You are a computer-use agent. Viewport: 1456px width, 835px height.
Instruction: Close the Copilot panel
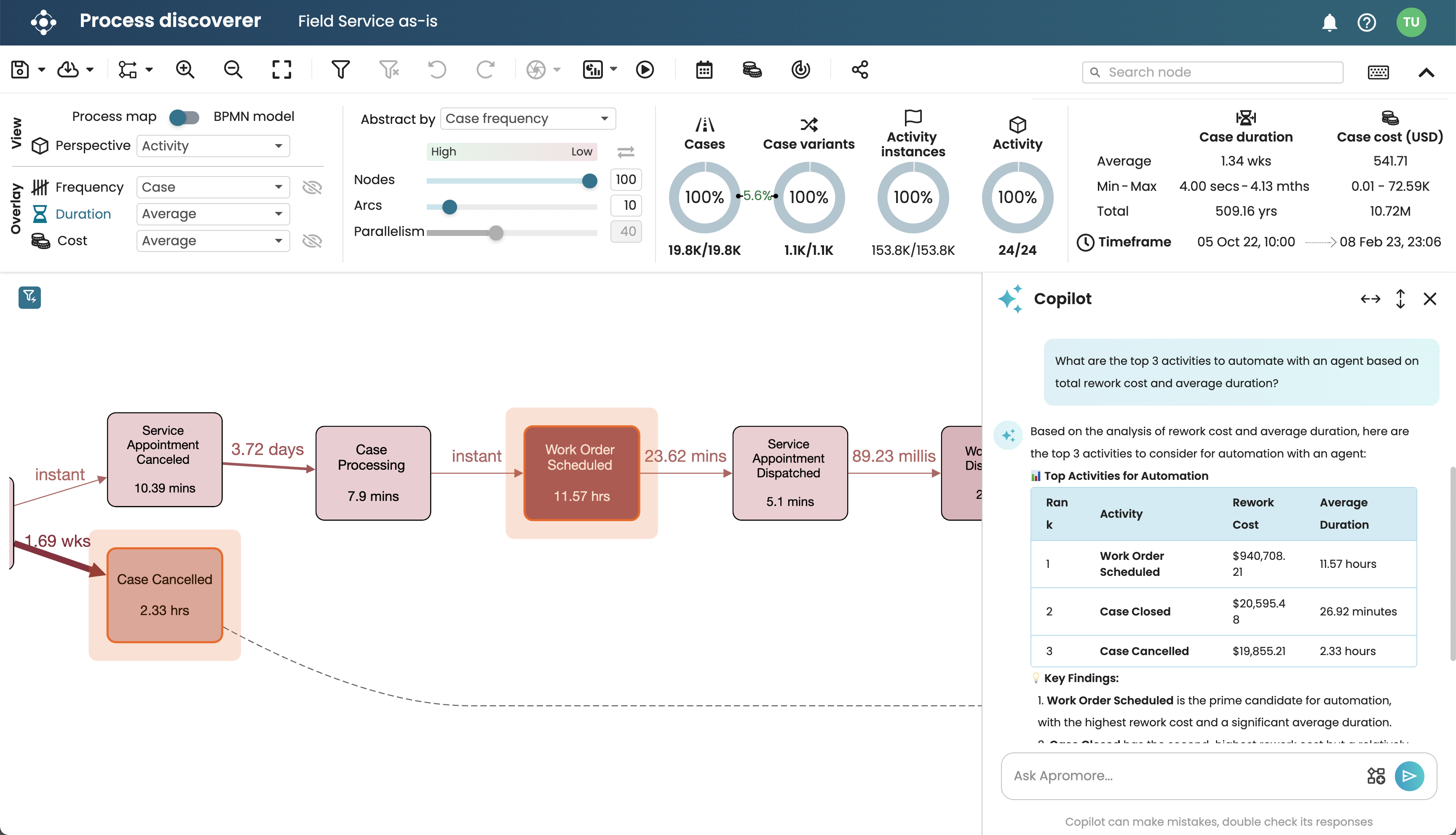[x=1429, y=299]
